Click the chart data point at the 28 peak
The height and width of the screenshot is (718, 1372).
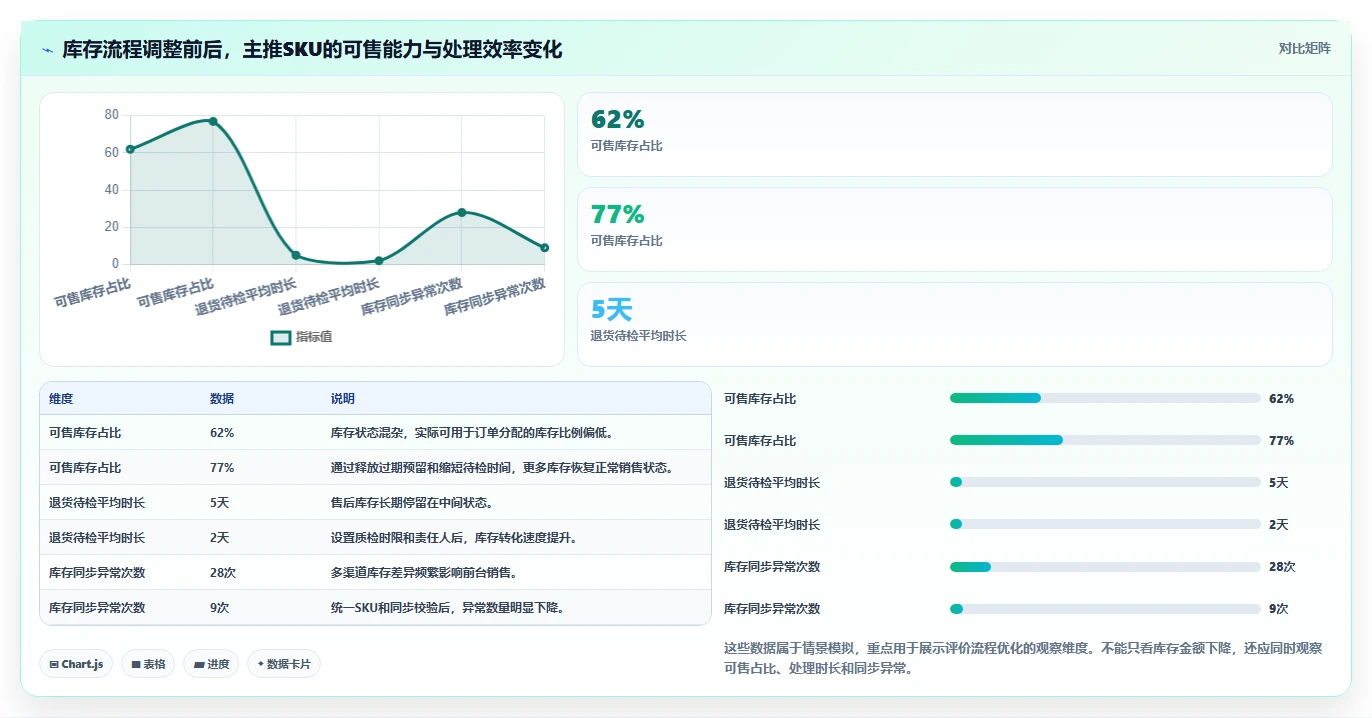click(462, 212)
